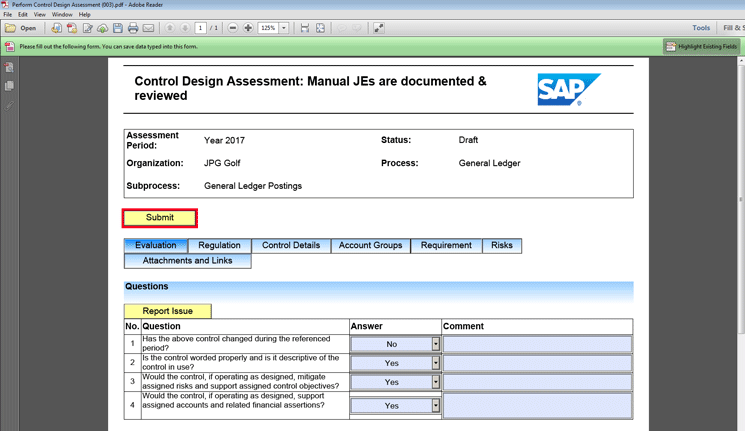The image size is (745, 431).
Task: Click the form document icon in green bar
Action: pyautogui.click(x=10, y=47)
